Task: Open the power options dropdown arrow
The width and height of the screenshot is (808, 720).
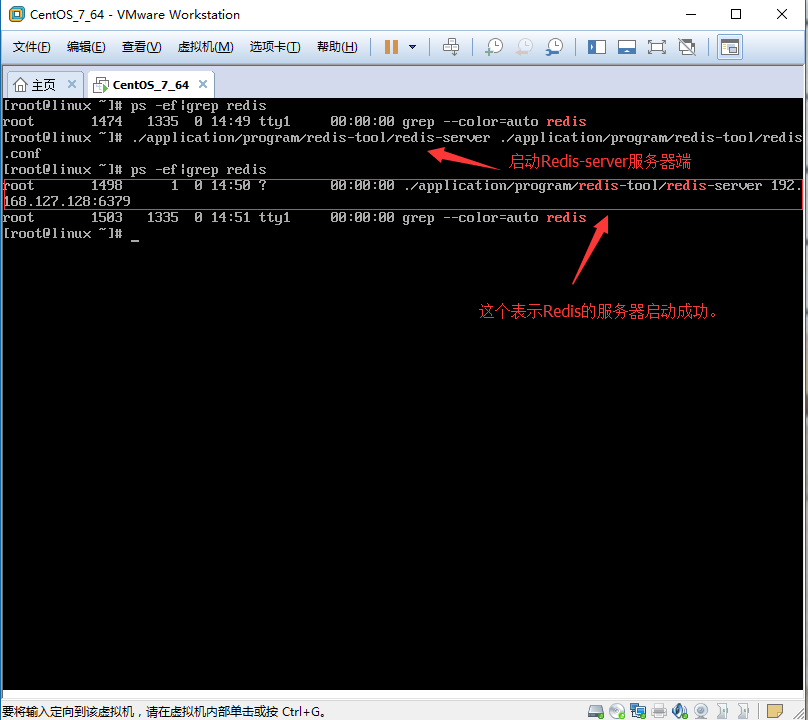Action: [x=412, y=47]
